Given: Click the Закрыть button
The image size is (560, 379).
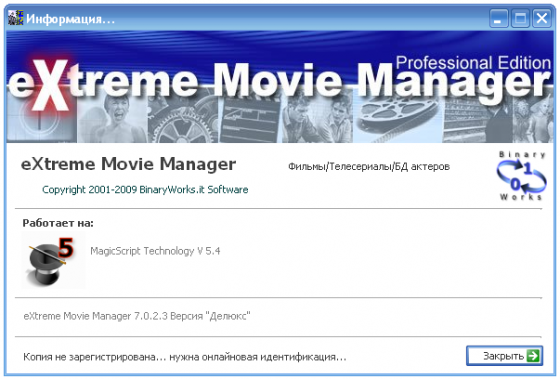Looking at the screenshot, I should click(504, 355).
